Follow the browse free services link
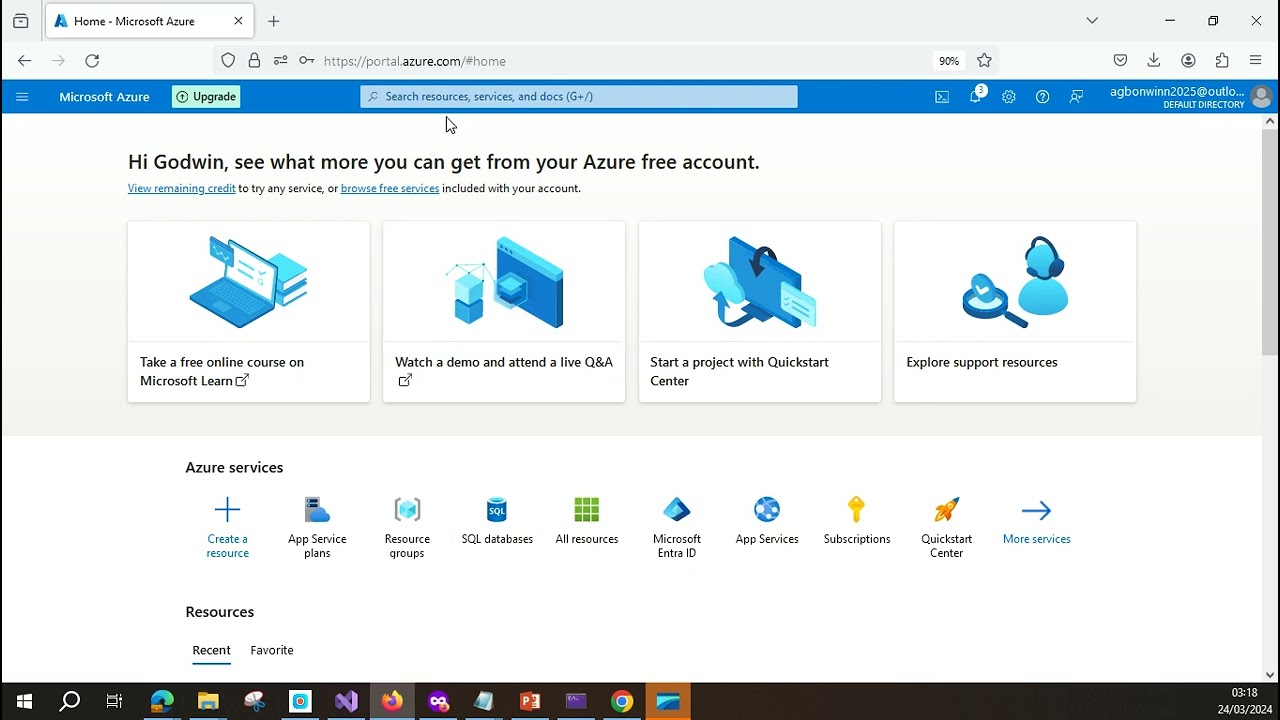 click(390, 188)
